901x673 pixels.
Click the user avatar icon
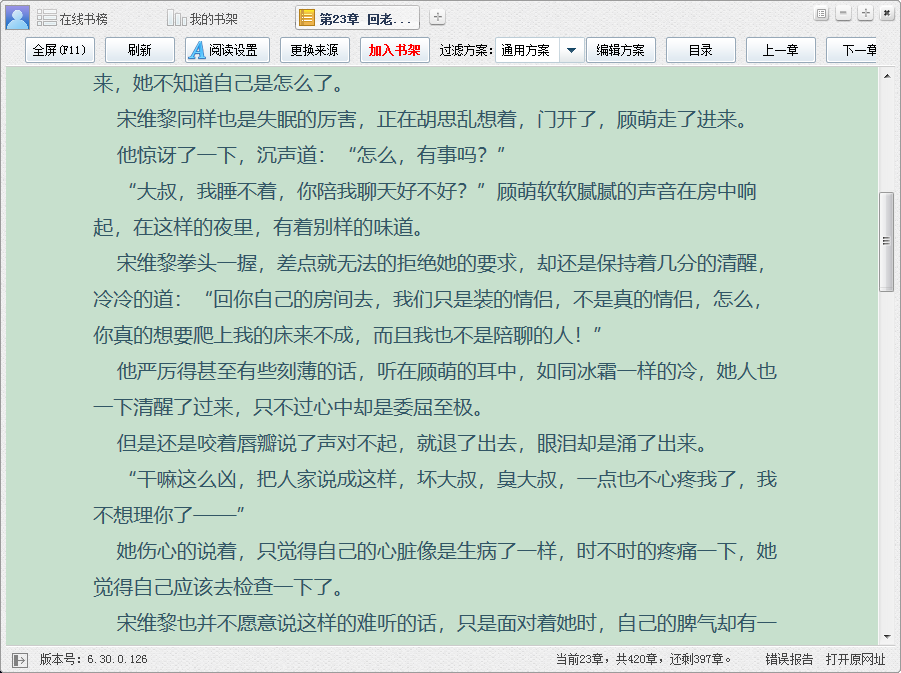pyautogui.click(x=17, y=17)
